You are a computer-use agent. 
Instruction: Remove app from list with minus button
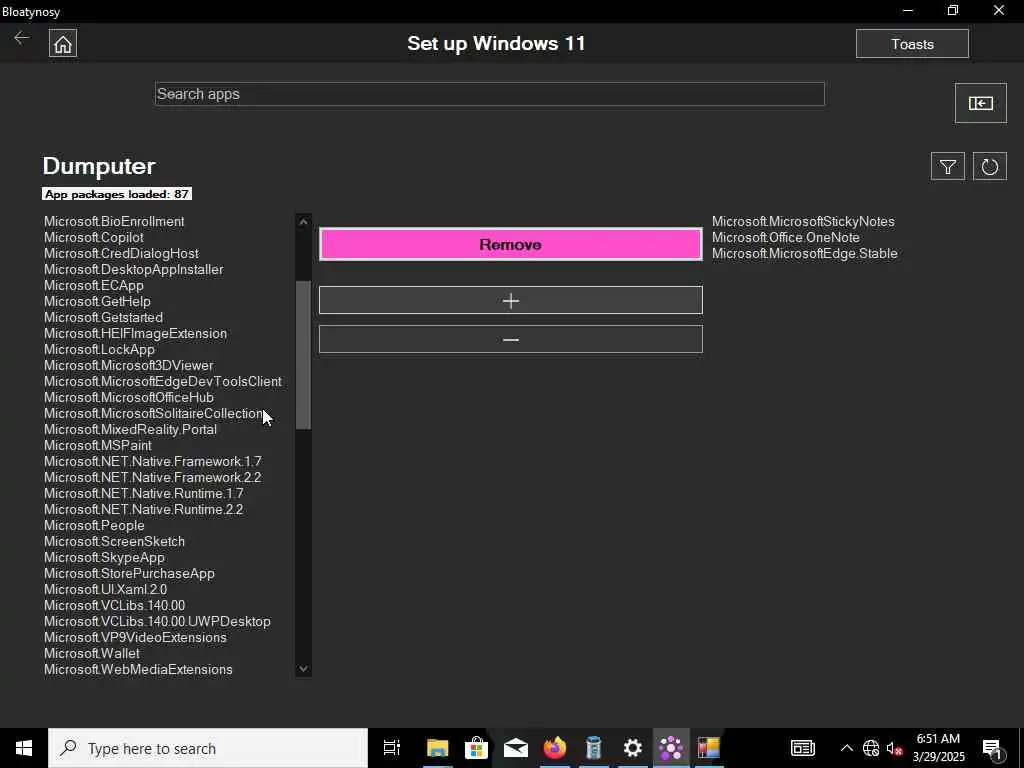(x=511, y=340)
